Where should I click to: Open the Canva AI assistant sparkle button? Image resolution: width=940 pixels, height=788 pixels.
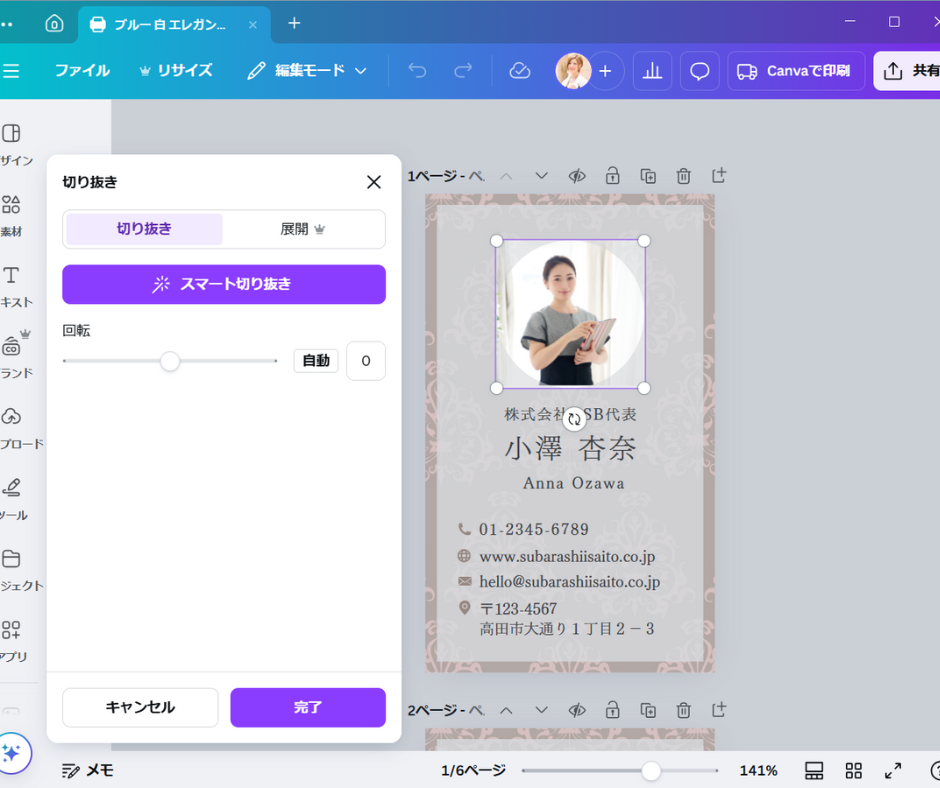[x=12, y=753]
